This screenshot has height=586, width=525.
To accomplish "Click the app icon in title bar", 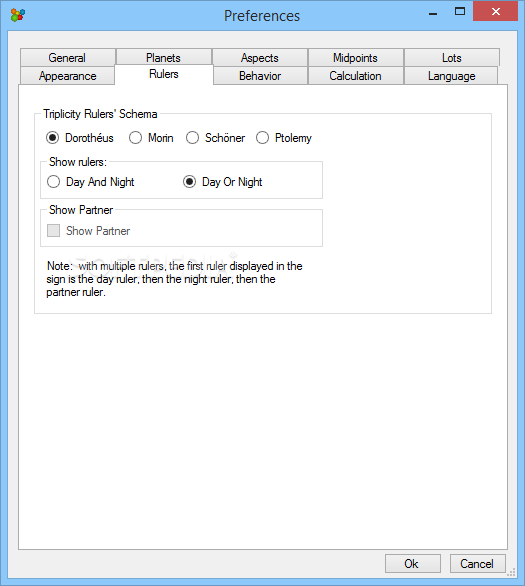I will point(18,15).
